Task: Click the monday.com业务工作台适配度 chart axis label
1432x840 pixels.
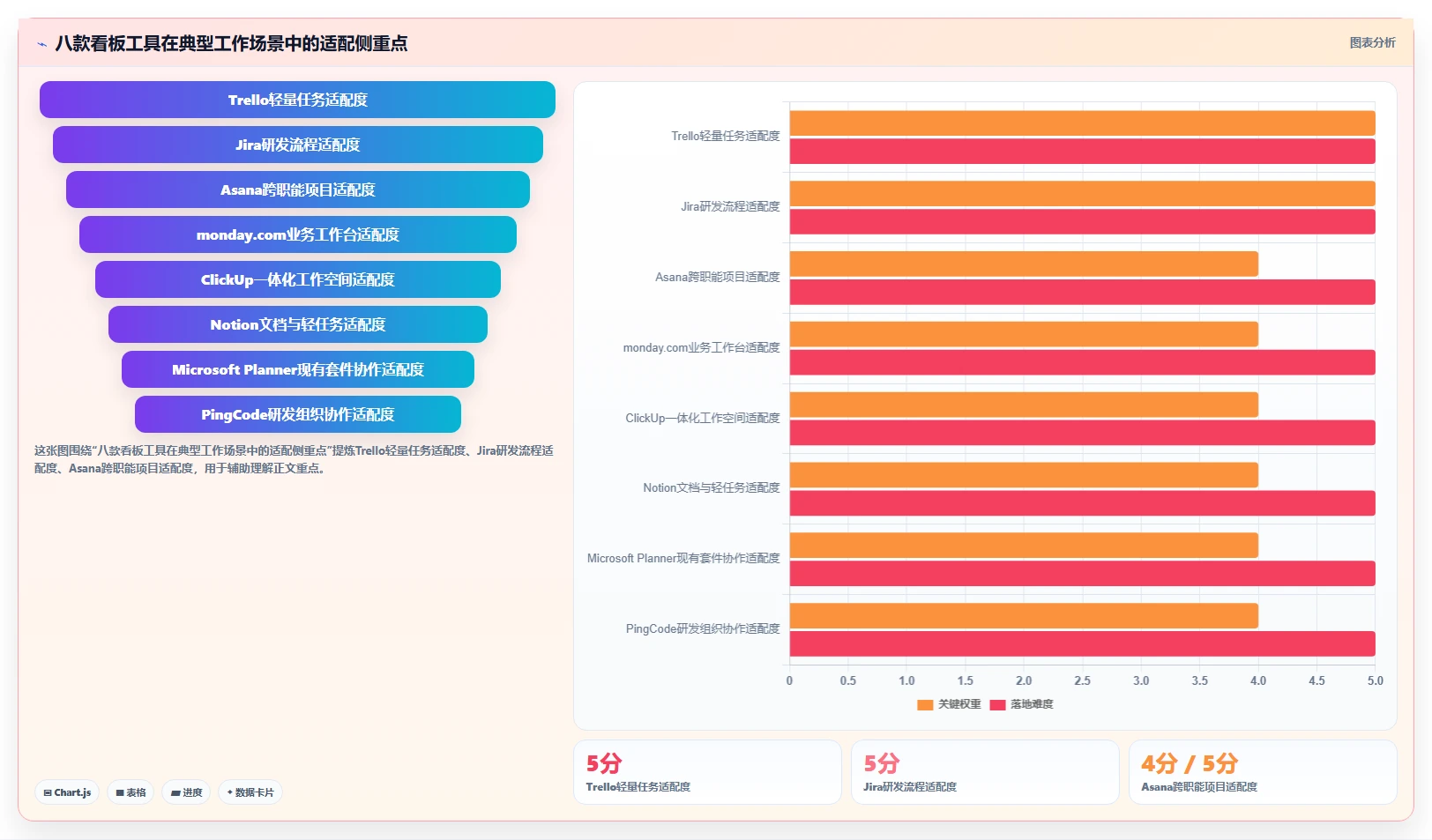Action: 701,348
